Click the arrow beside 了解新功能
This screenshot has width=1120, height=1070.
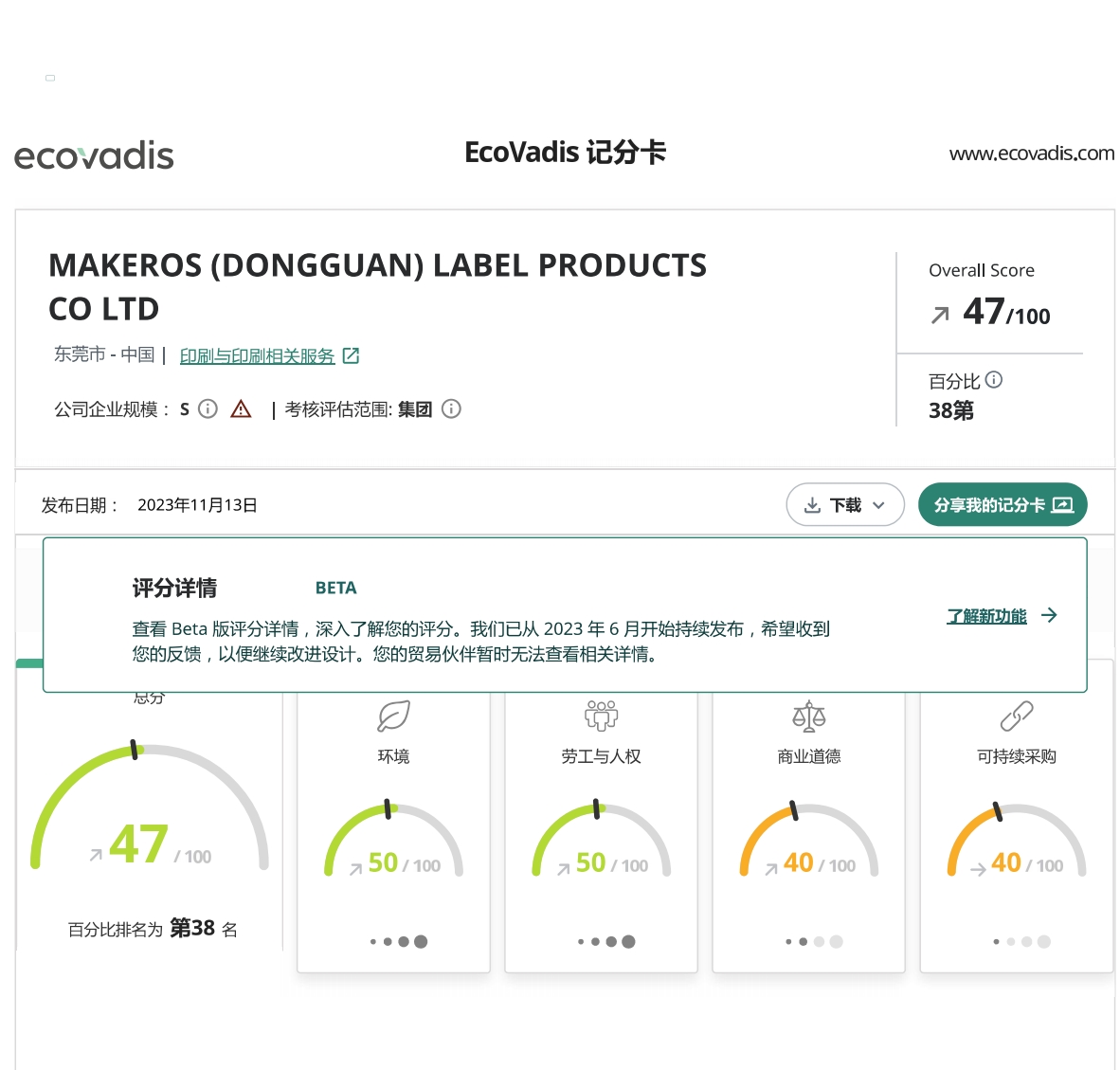pos(1049,615)
